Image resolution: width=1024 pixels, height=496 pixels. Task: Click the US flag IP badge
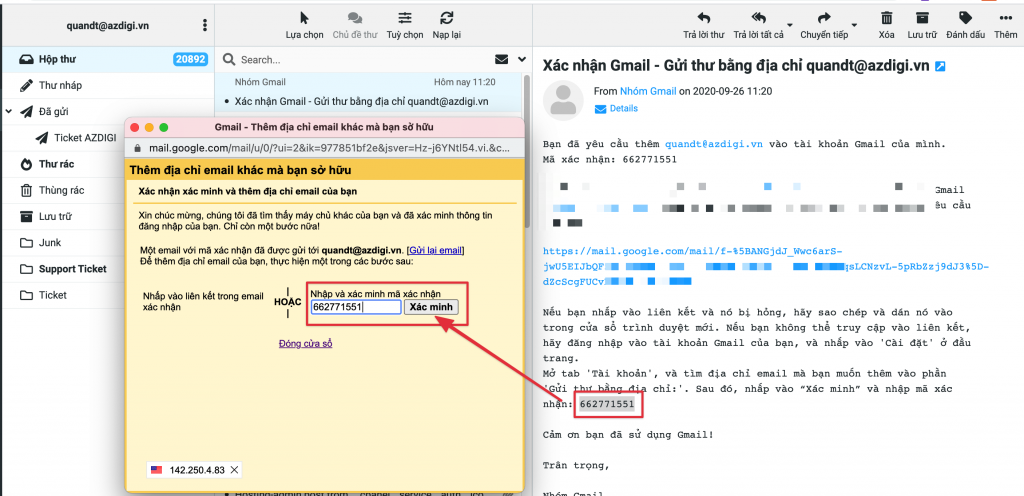coord(156,470)
